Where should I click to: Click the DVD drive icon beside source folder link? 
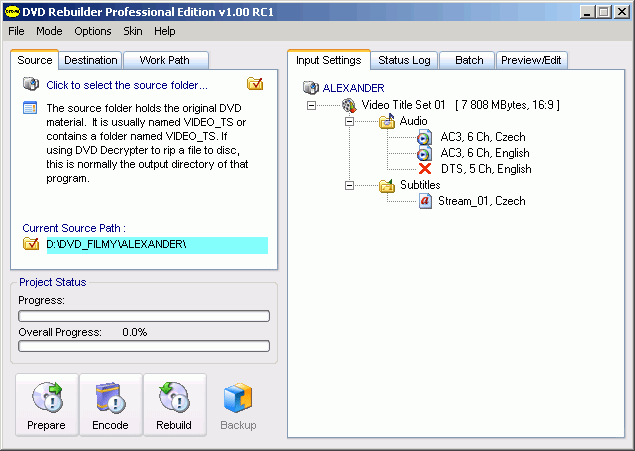coord(31,84)
